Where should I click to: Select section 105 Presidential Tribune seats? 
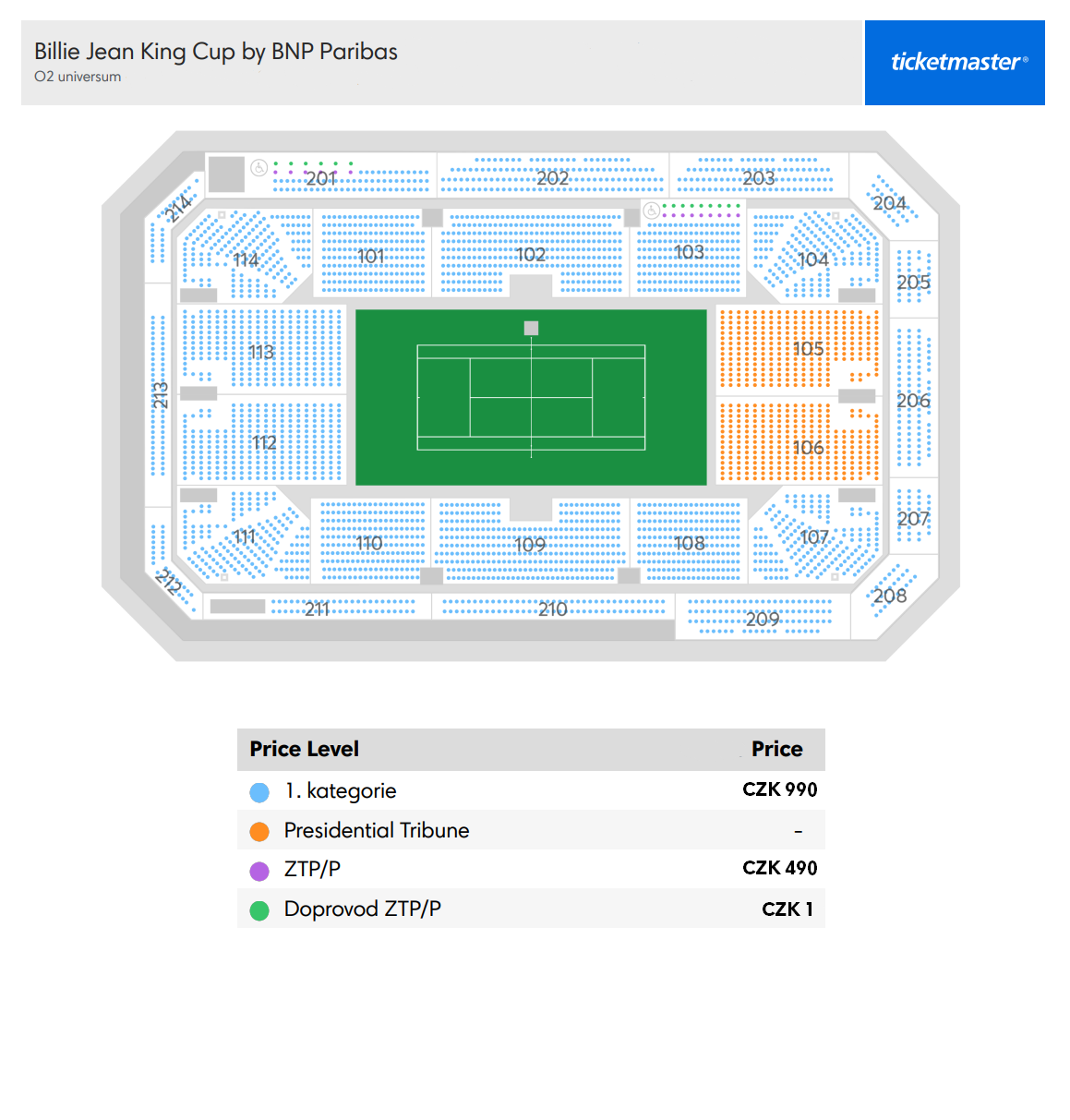click(x=799, y=349)
